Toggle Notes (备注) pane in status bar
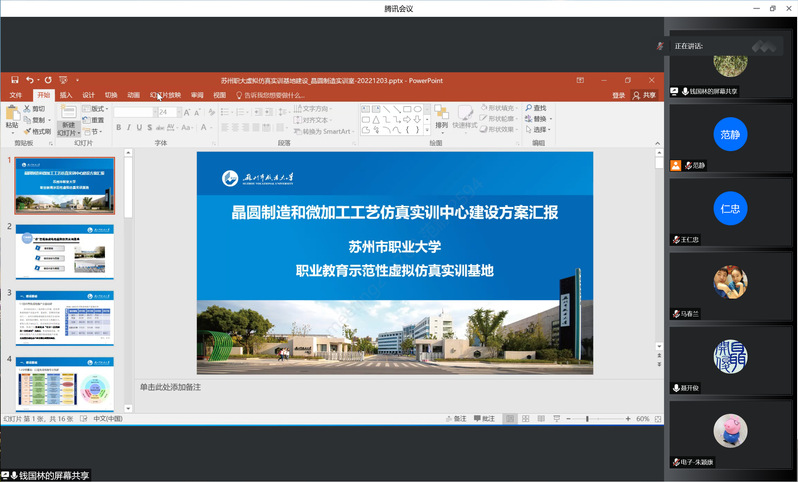The image size is (798, 482). tap(456, 419)
